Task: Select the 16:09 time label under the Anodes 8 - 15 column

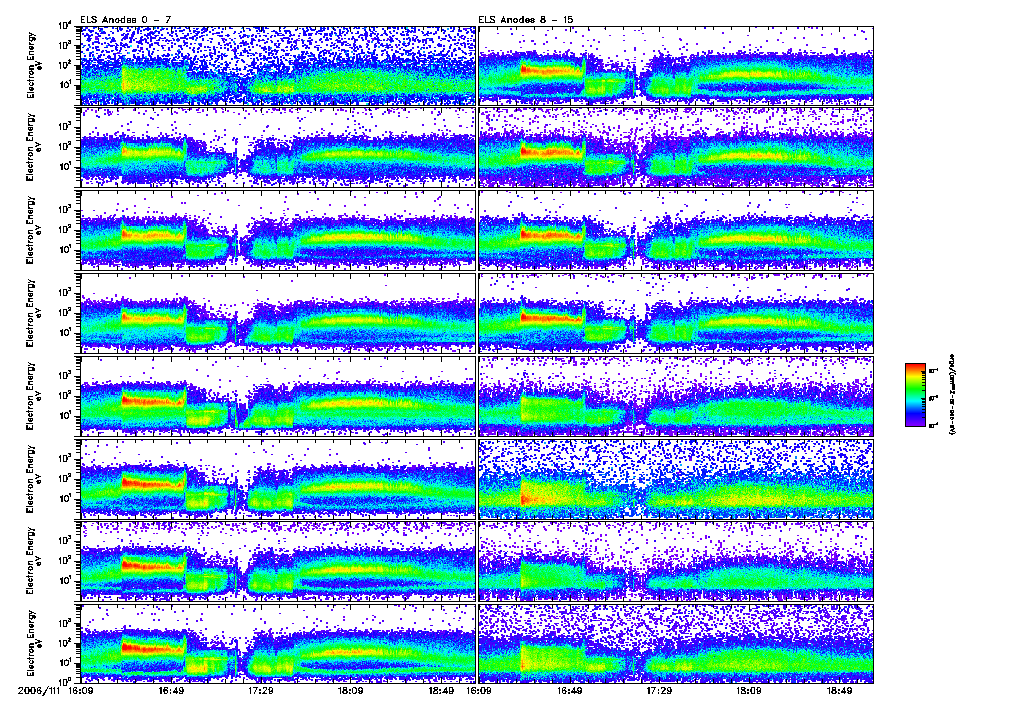Action: (x=479, y=691)
